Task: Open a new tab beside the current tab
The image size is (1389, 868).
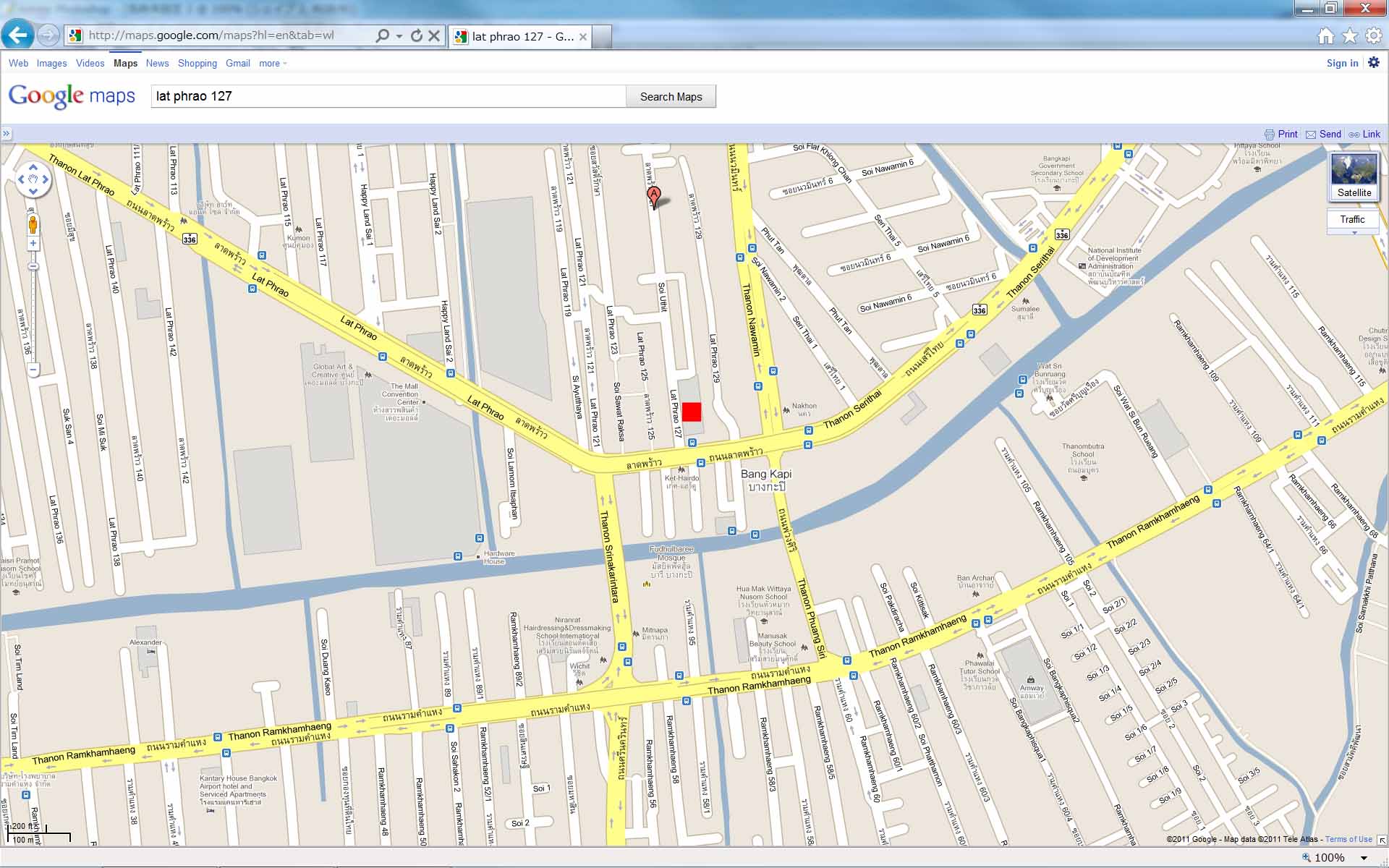Action: 603,36
